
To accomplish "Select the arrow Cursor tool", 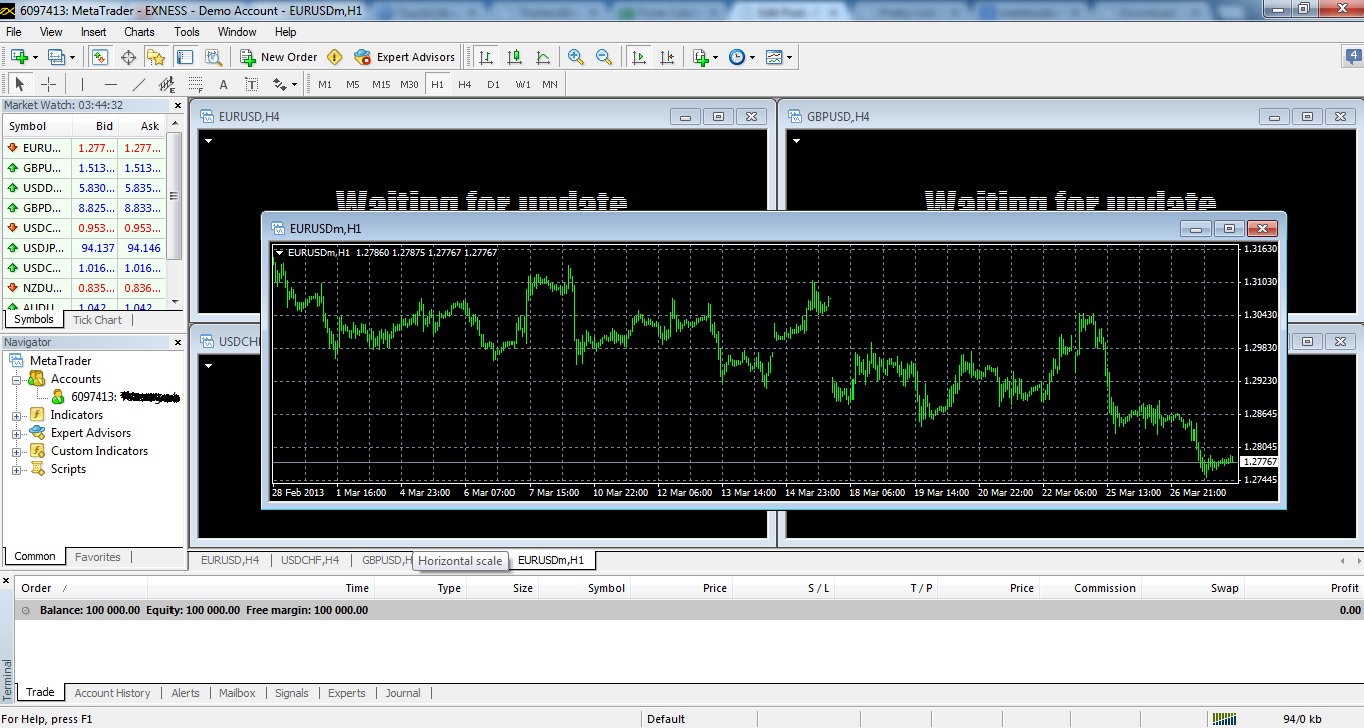I will pyautogui.click(x=19, y=84).
